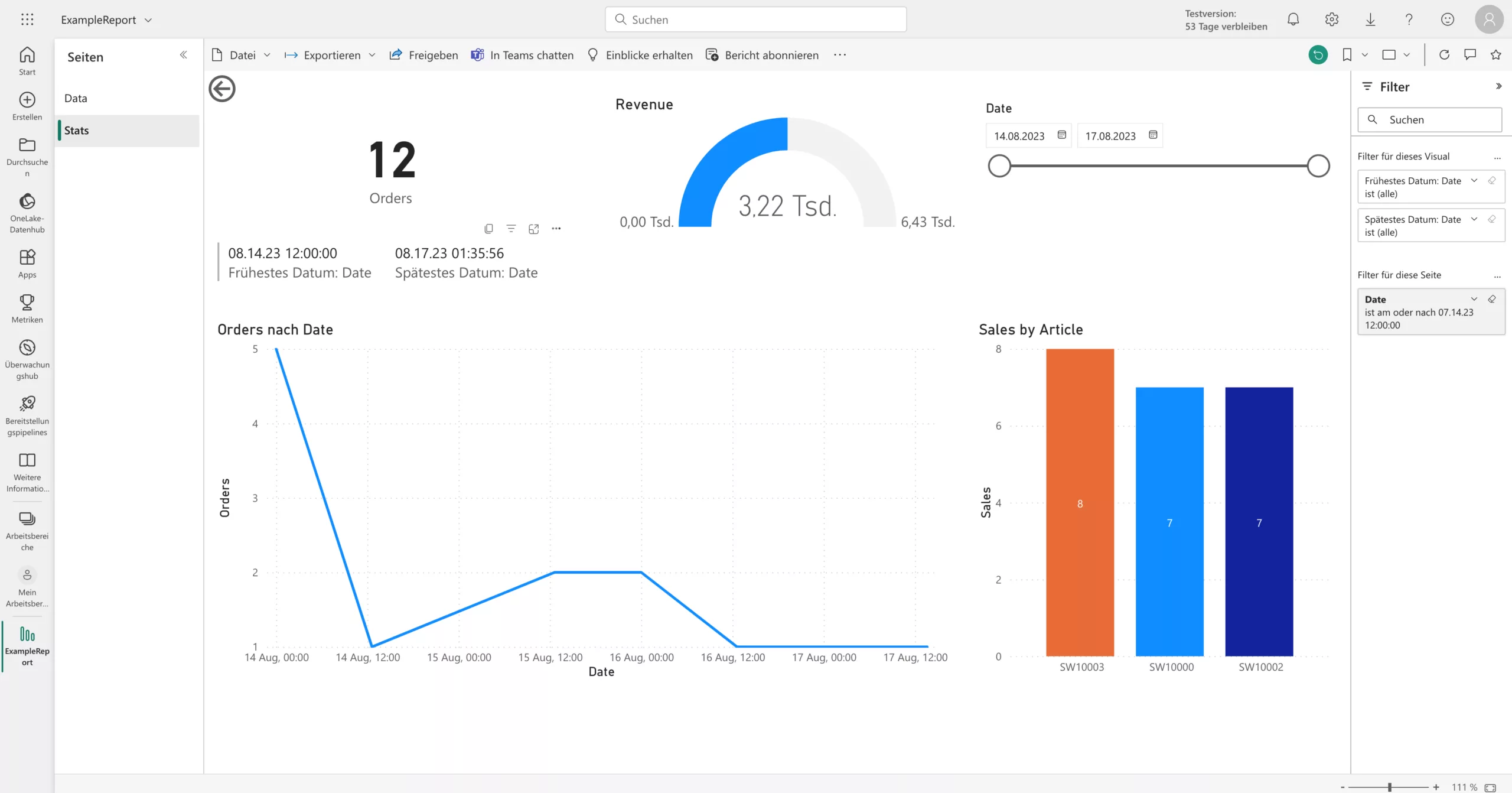This screenshot has width=1512, height=793.
Task: Click the Download icon
Action: 1371,19
